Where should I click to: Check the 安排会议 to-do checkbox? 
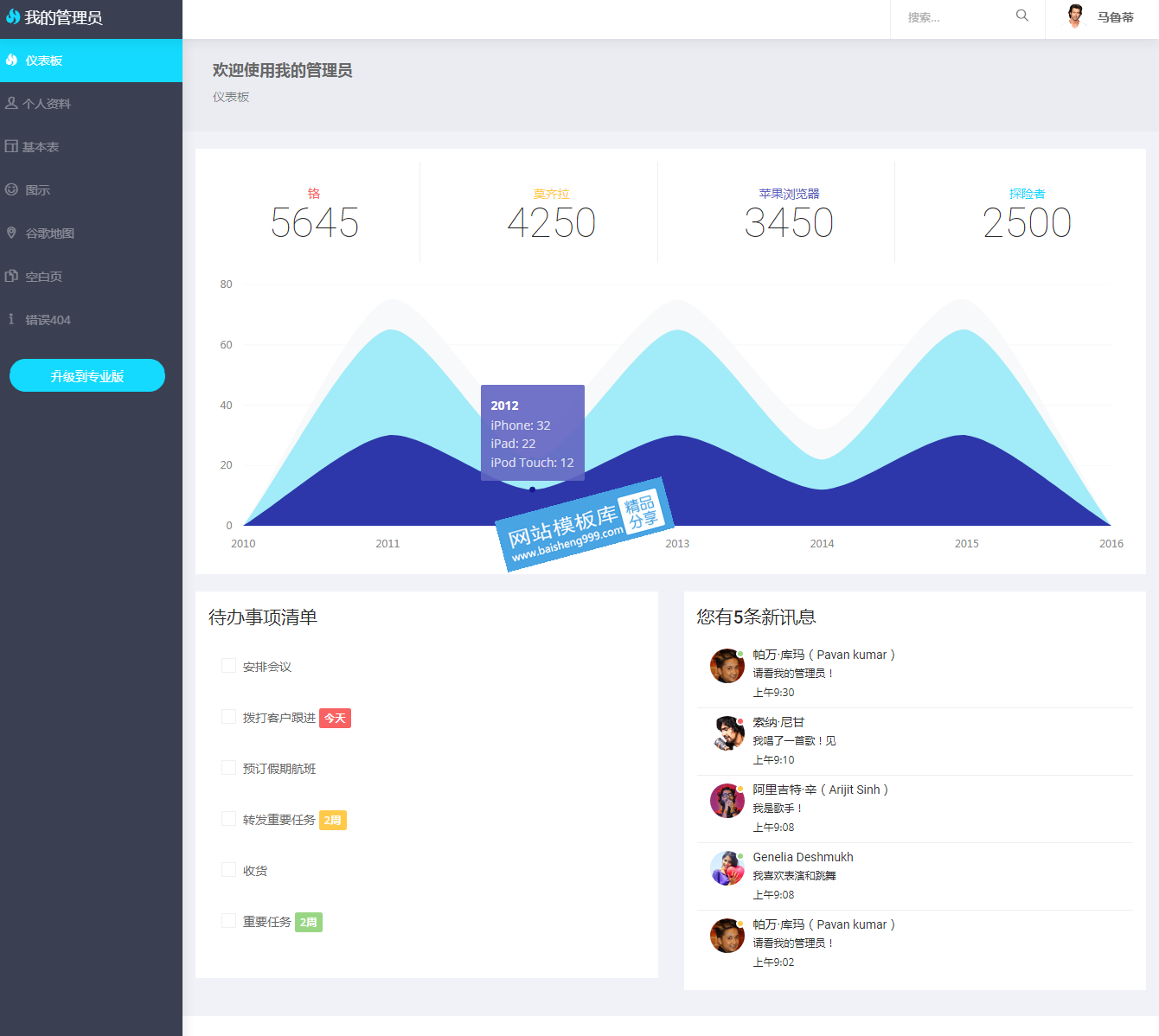point(228,666)
